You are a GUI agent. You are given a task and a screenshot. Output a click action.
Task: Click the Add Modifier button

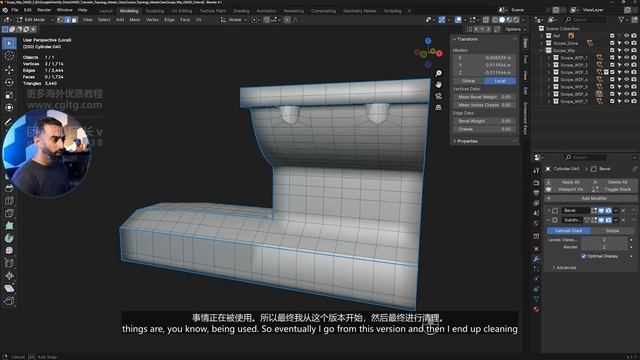click(591, 198)
